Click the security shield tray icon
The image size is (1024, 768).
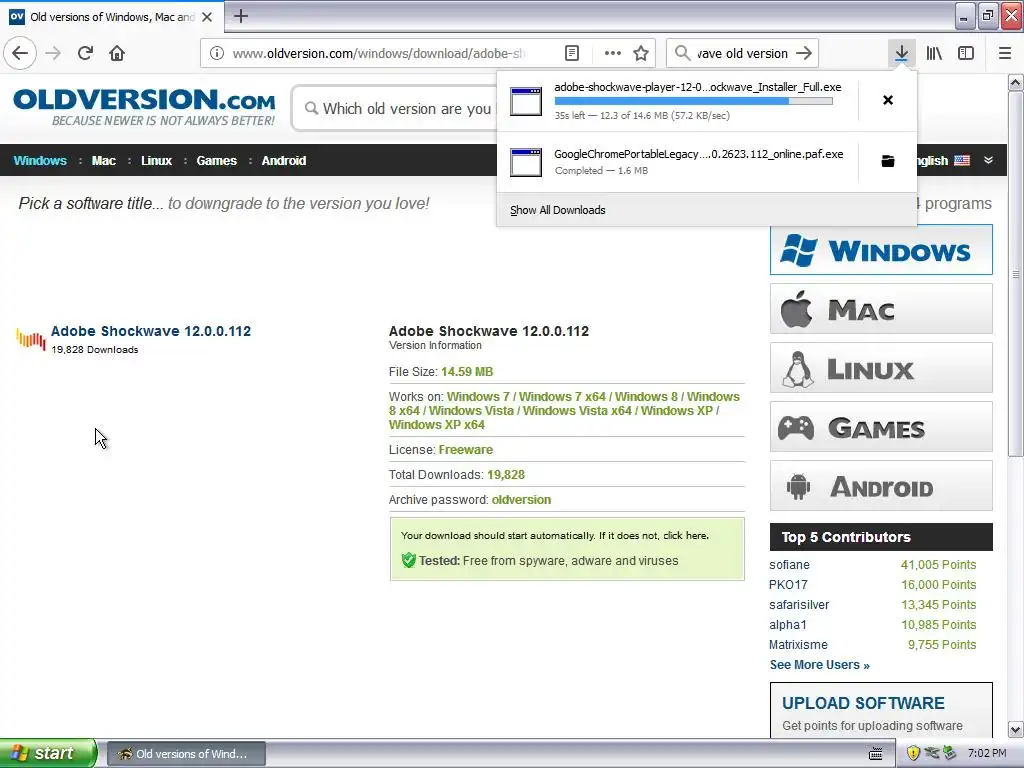(x=913, y=753)
